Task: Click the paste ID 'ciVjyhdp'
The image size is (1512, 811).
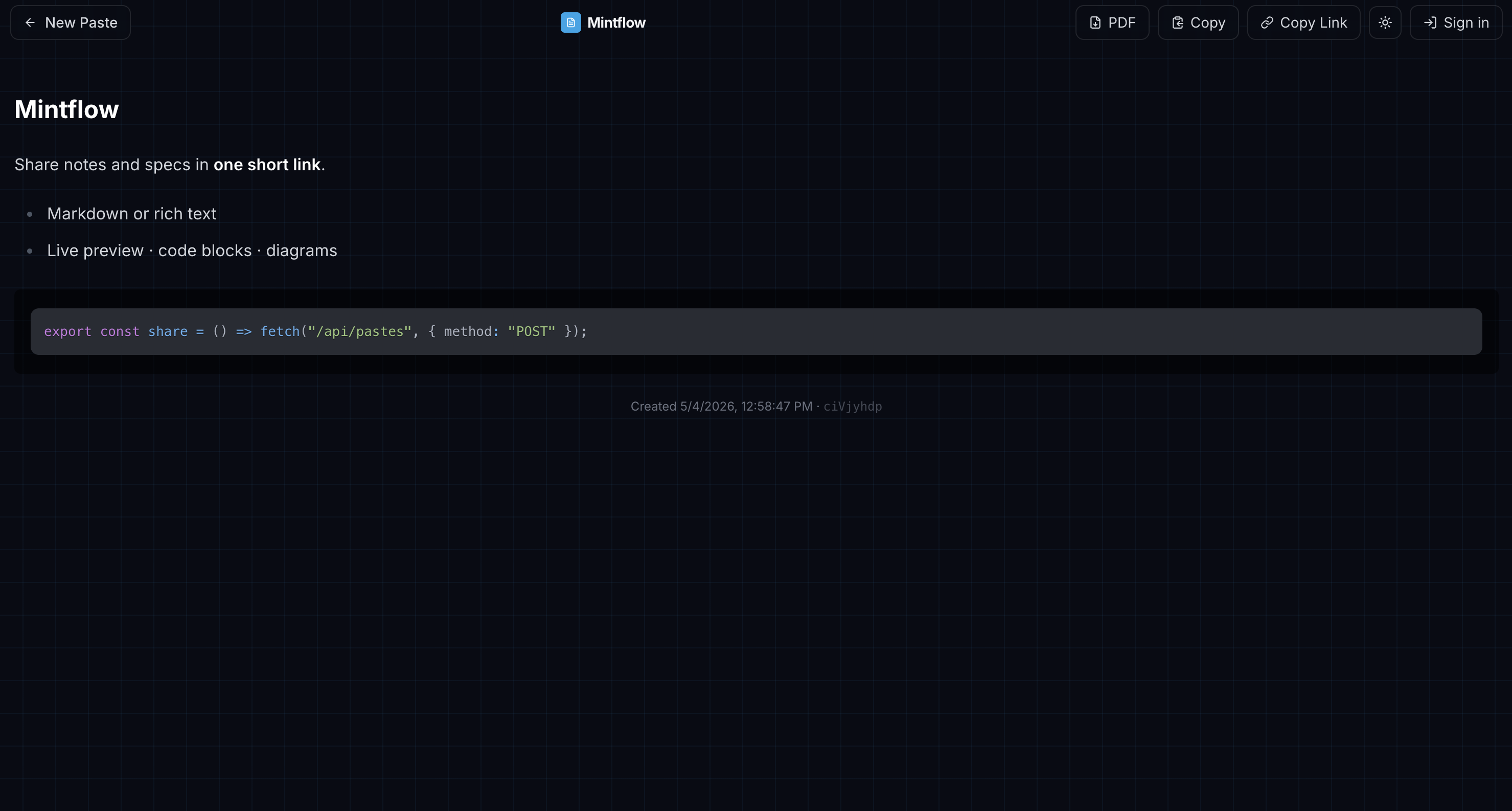Action: (852, 407)
